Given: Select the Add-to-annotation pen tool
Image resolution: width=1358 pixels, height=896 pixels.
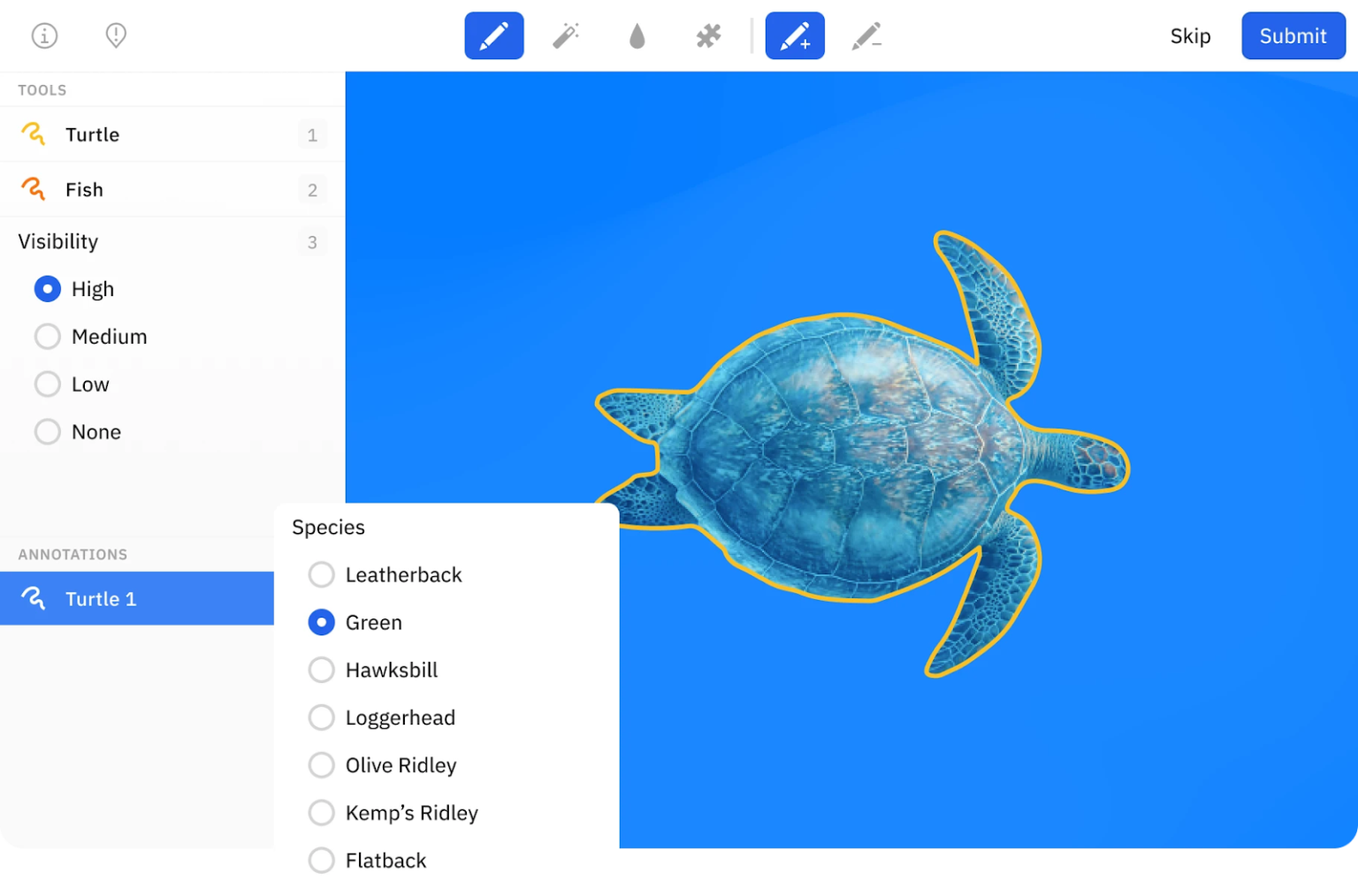Looking at the screenshot, I should 794,35.
